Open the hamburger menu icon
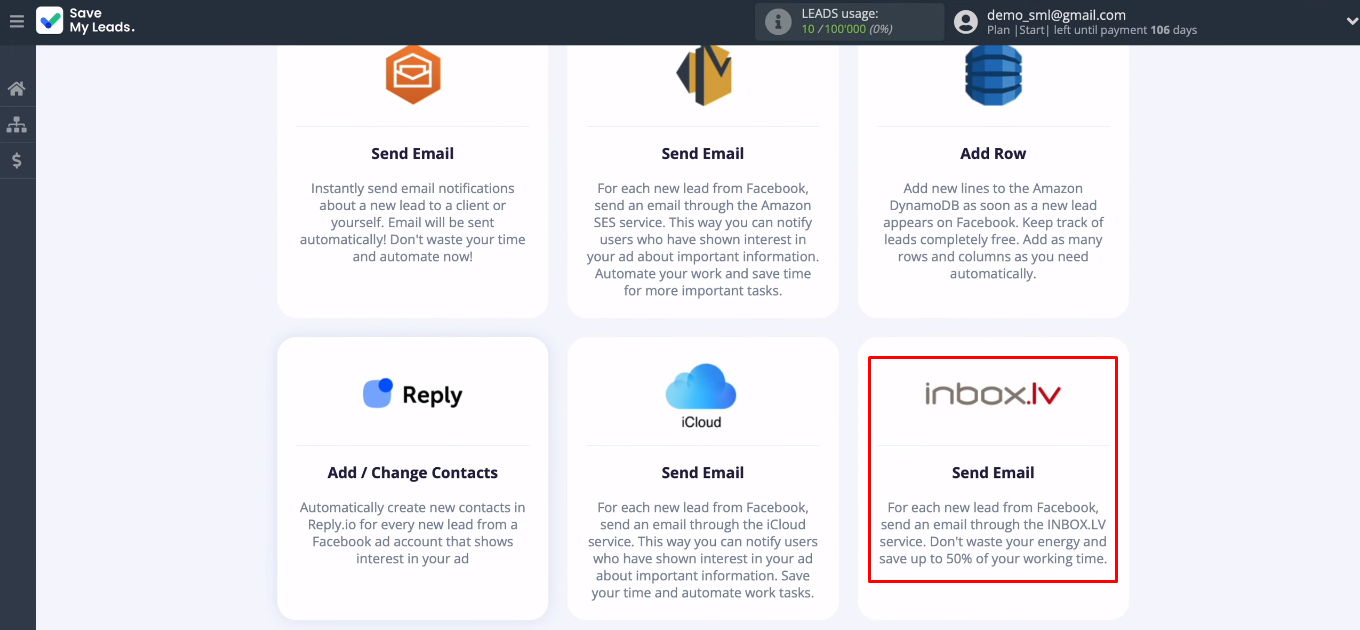The width and height of the screenshot is (1360, 630). click(x=16, y=21)
